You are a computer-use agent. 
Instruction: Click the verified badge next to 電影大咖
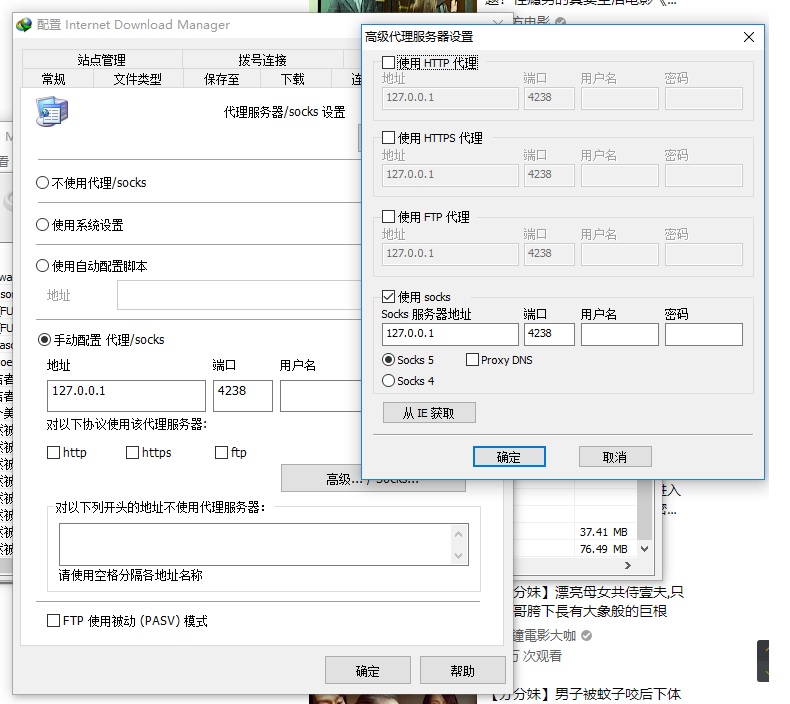[586, 635]
